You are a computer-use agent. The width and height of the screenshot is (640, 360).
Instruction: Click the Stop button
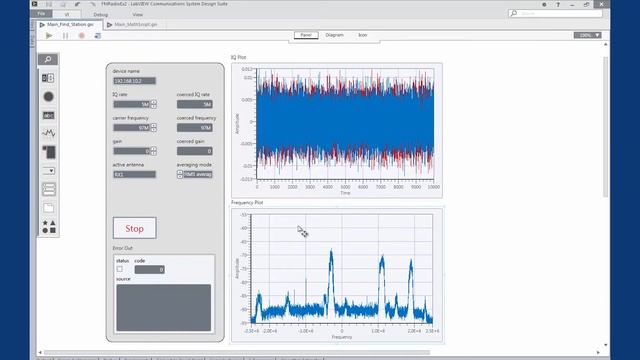point(134,228)
